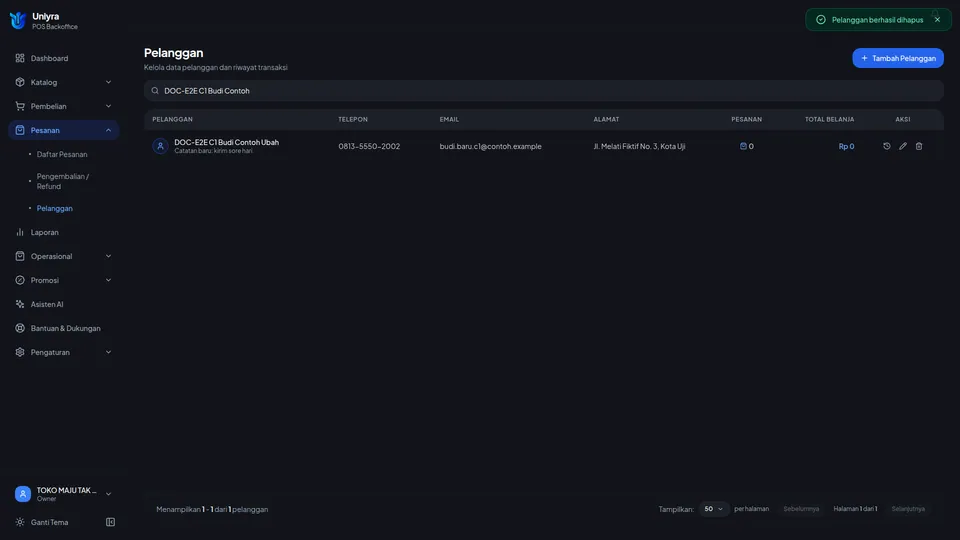Expand the Operasional menu chevron

[108, 256]
